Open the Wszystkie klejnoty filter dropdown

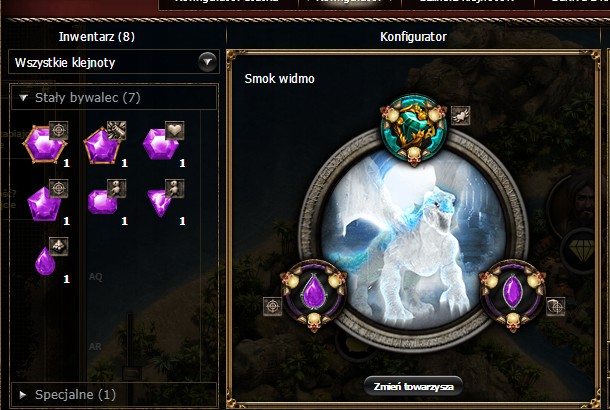pyautogui.click(x=114, y=62)
